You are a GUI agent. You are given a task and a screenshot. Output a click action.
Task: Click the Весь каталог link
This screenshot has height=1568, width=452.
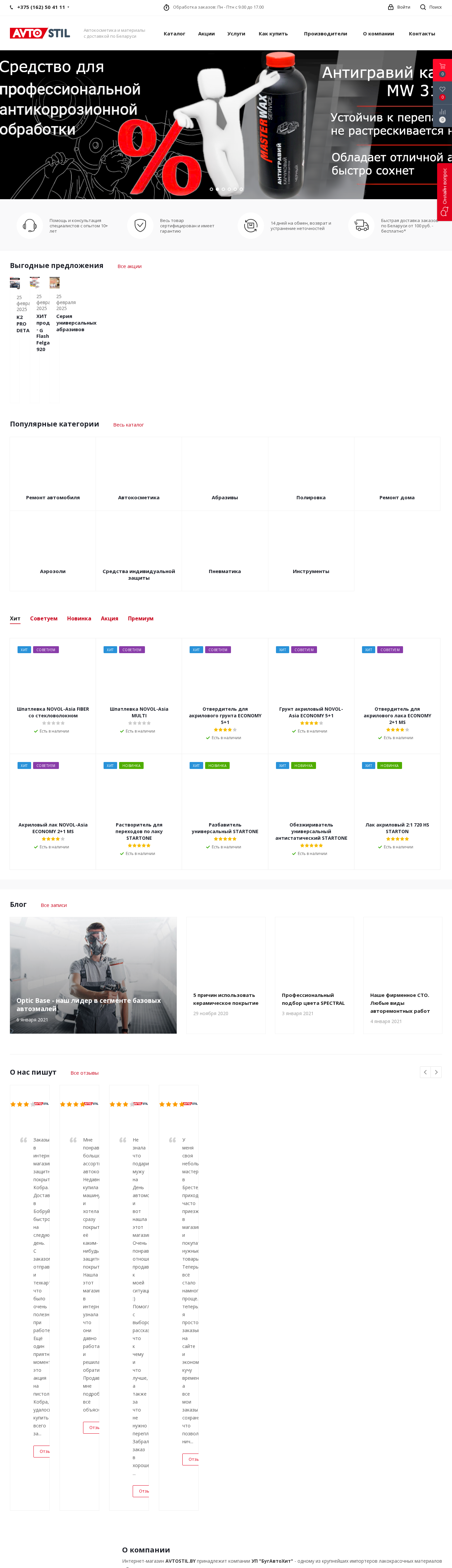tap(128, 425)
